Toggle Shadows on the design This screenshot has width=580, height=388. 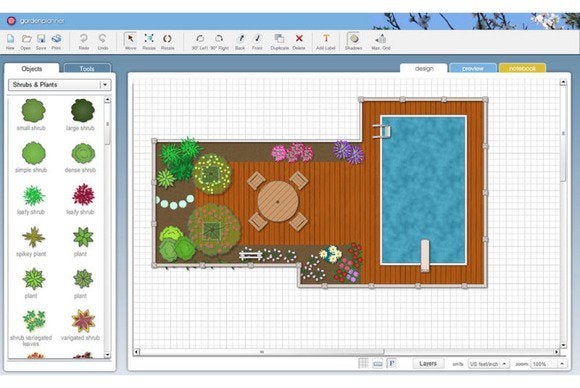pyautogui.click(x=354, y=41)
